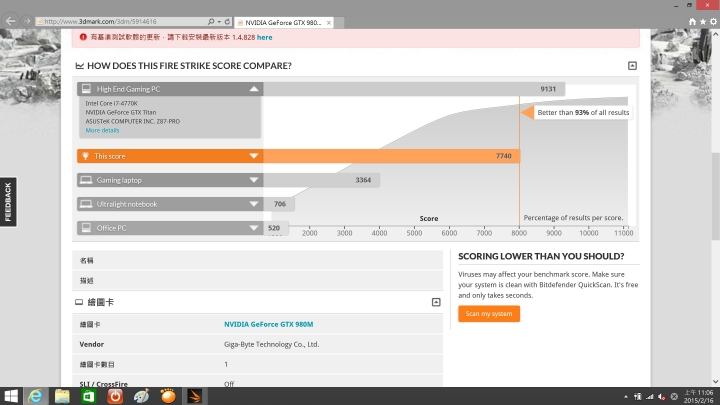720x405 pixels.
Task: Click the Scan my system button
Action: pos(489,314)
